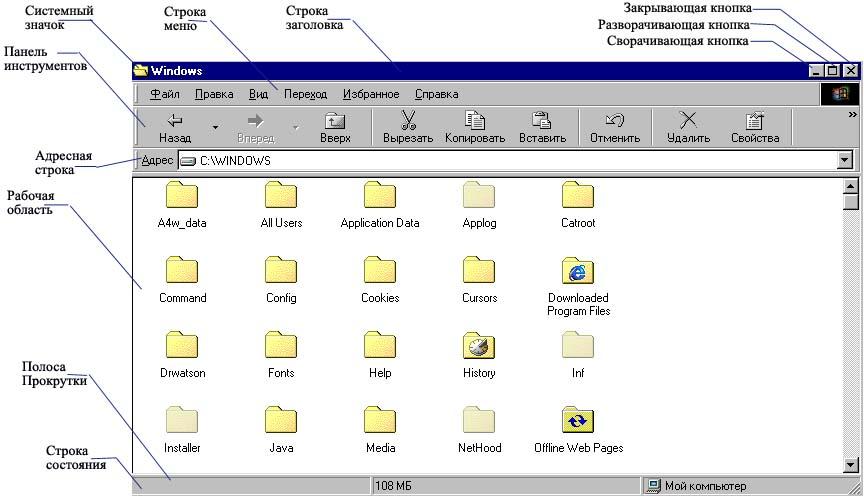The image size is (864, 496).
Task: Open the Справка menu
Action: point(436,94)
